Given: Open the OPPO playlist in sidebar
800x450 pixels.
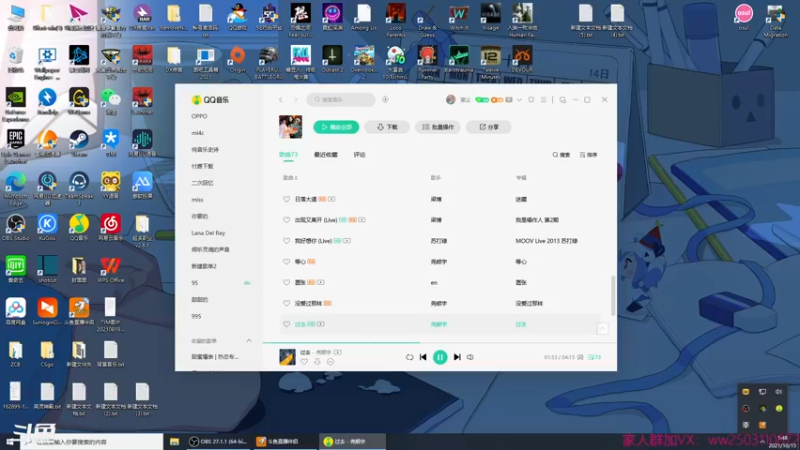Looking at the screenshot, I should pos(199,116).
